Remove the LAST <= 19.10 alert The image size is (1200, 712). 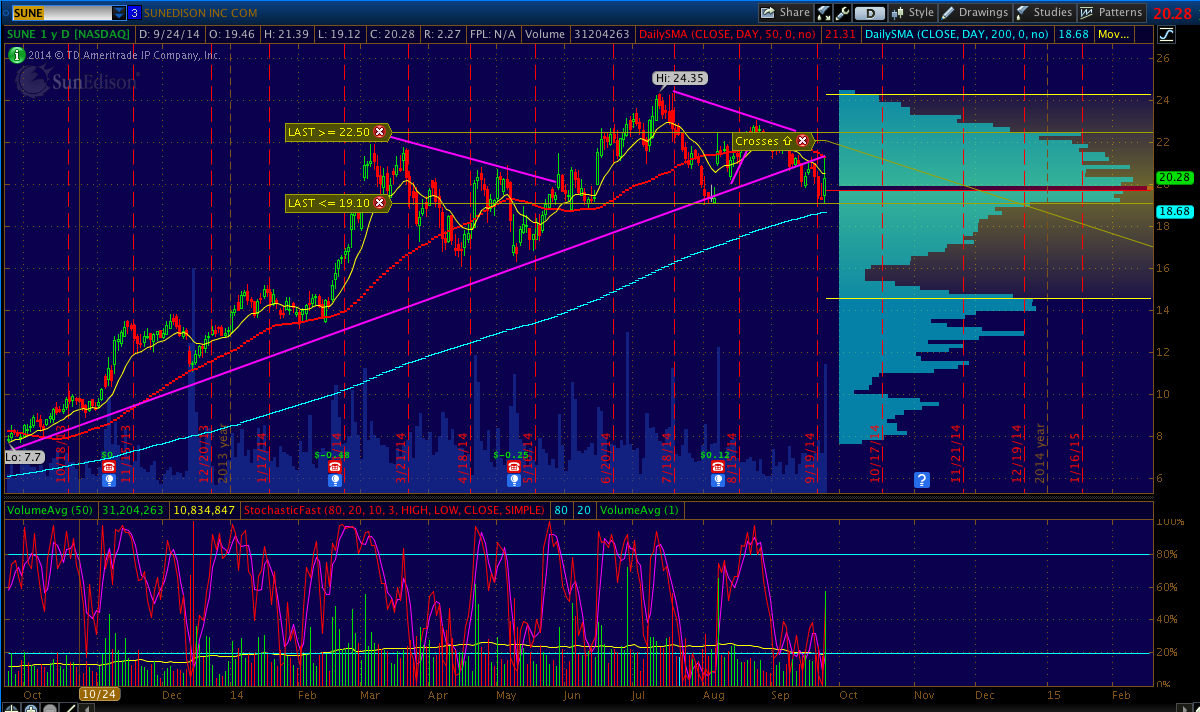(x=379, y=203)
